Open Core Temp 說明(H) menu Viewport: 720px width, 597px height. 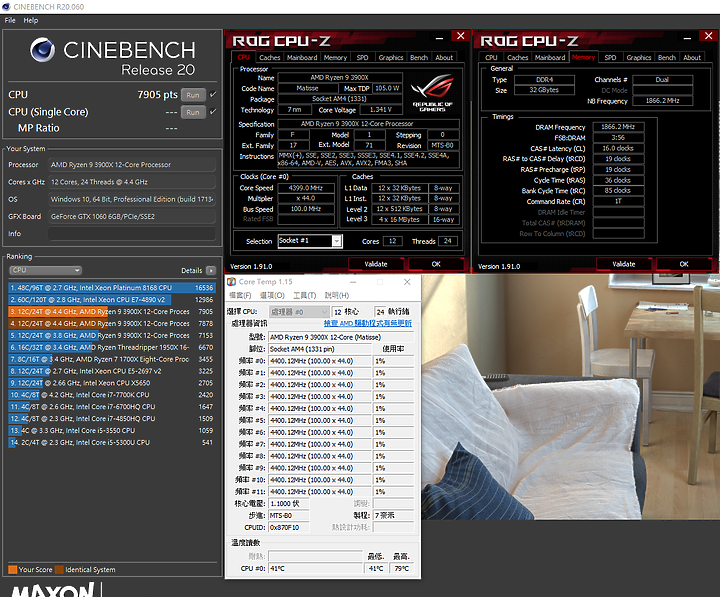(337, 296)
